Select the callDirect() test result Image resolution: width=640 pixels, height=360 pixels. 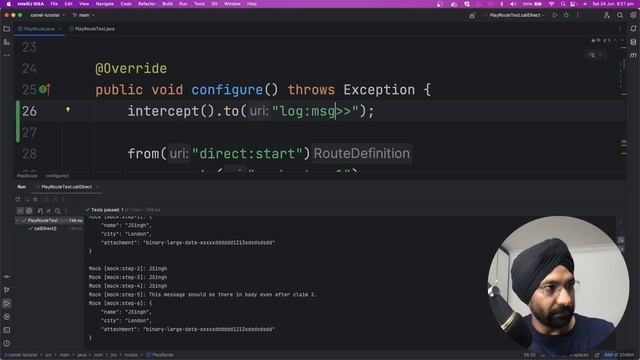45,229
